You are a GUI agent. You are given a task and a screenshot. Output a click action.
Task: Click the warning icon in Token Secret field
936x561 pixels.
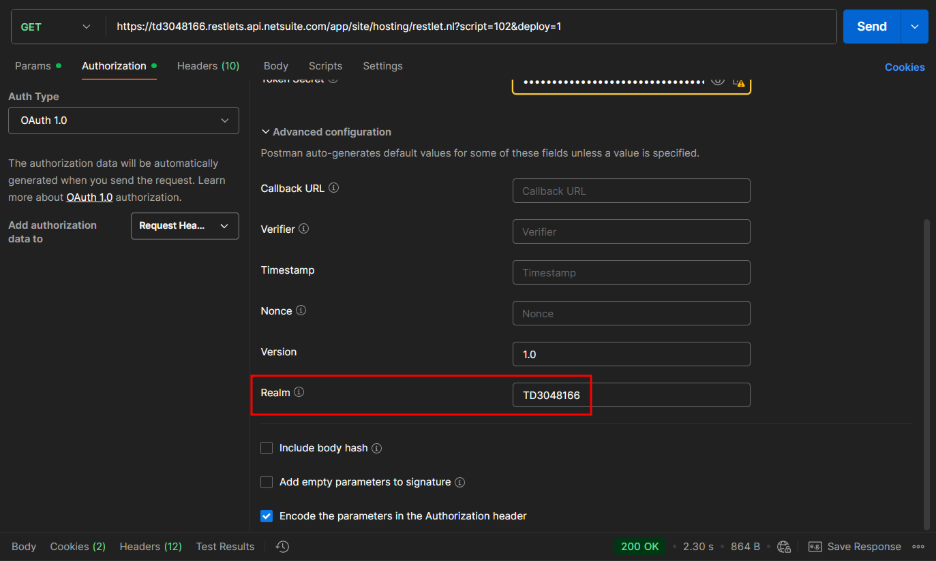coord(739,82)
